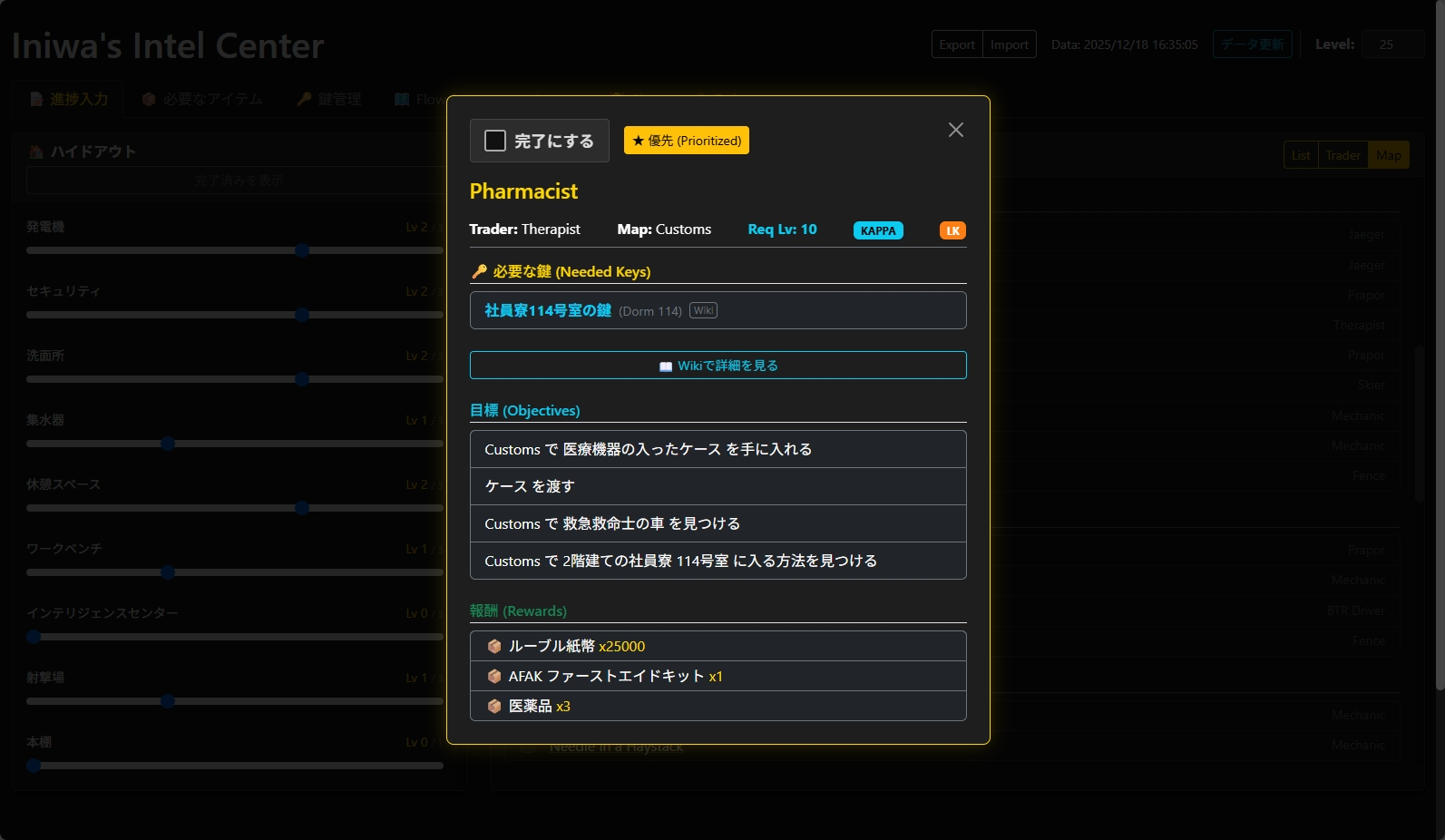The height and width of the screenshot is (840, 1445).
Task: Click the key icon beside 必要な鍵
Action: 479,271
